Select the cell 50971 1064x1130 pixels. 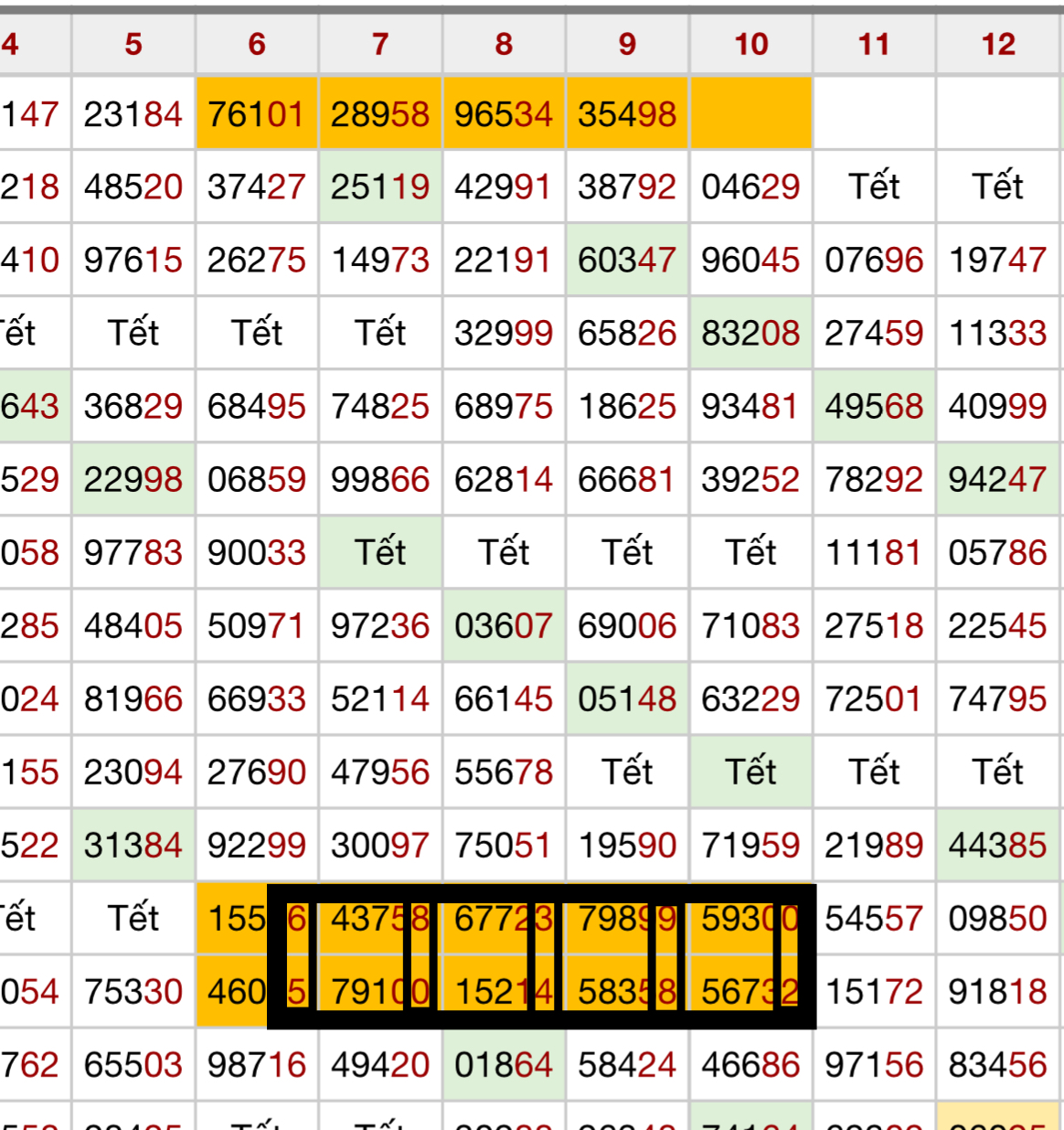click(257, 625)
